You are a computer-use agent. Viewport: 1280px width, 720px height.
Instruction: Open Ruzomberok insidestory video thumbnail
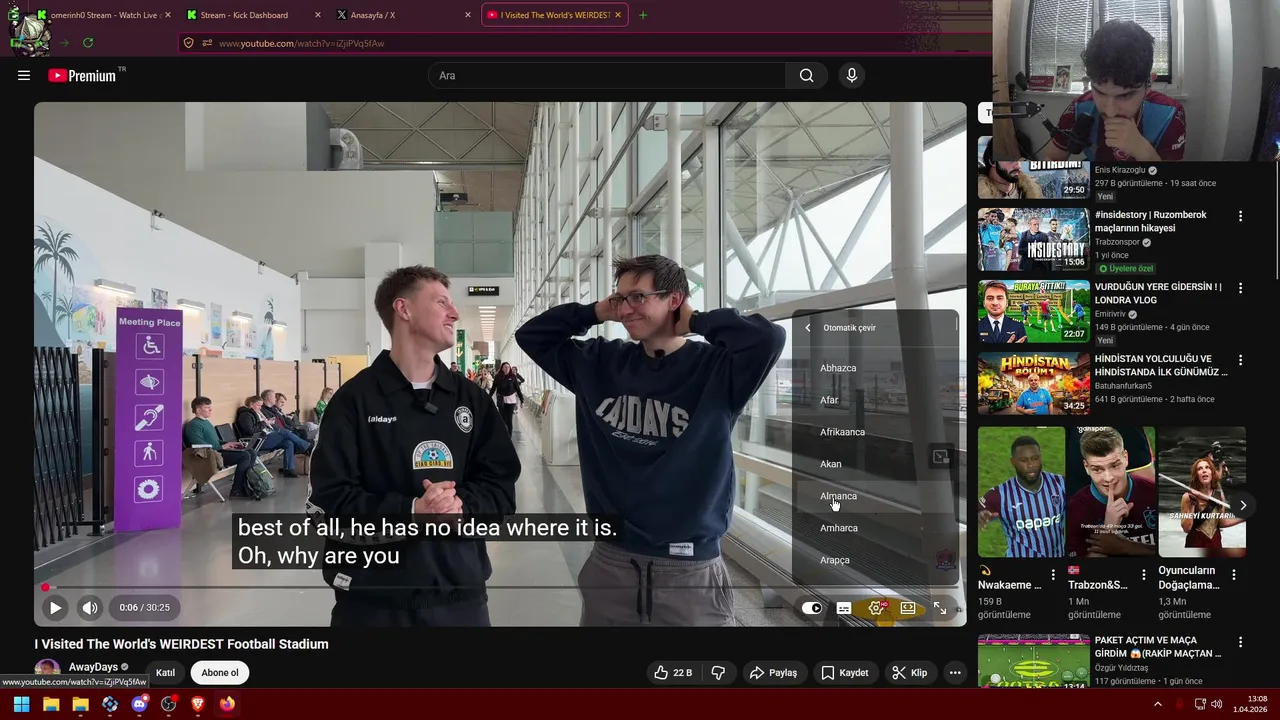(1033, 239)
